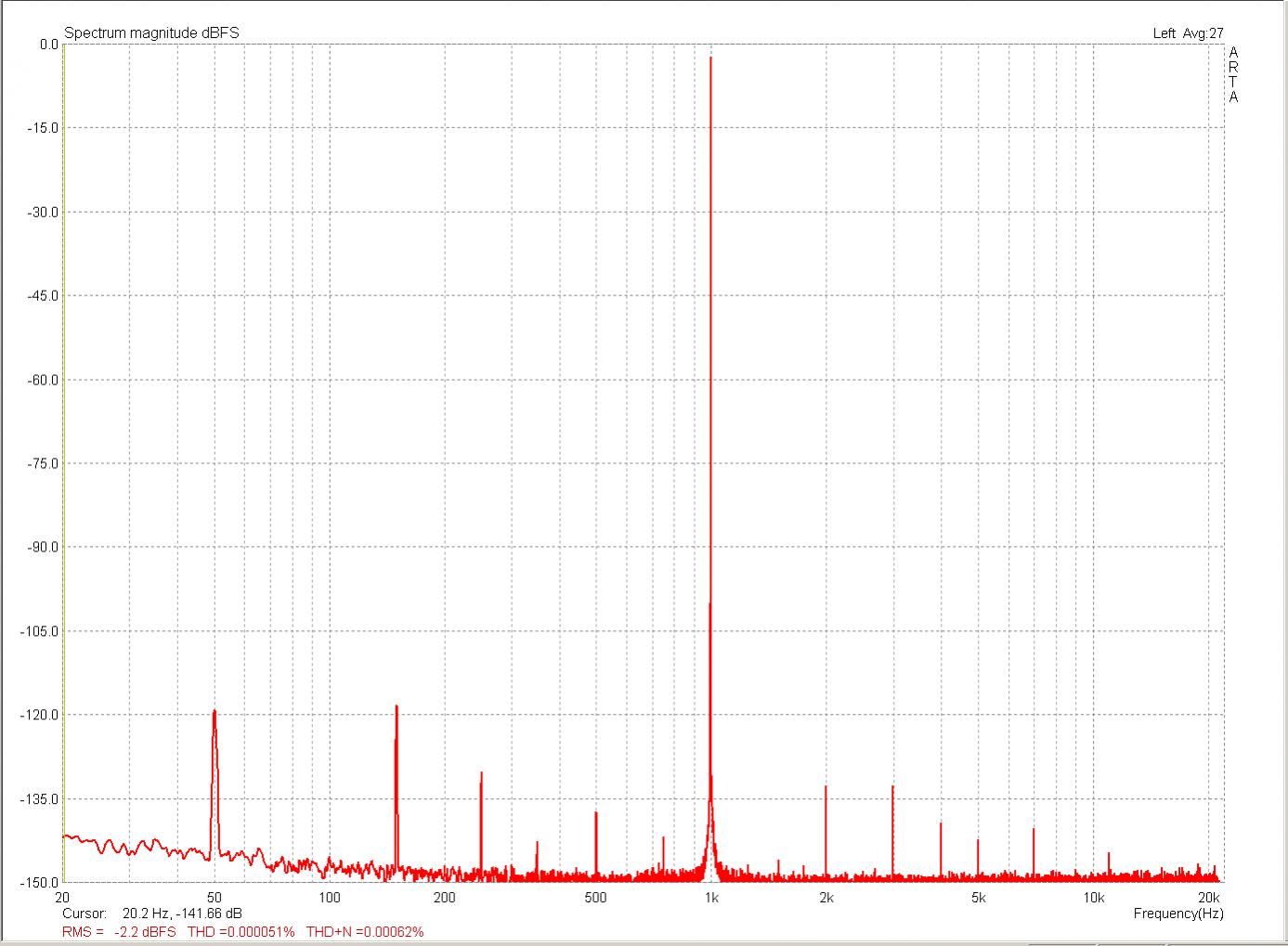Click the -60.0 magnitude axis label

tap(44, 380)
